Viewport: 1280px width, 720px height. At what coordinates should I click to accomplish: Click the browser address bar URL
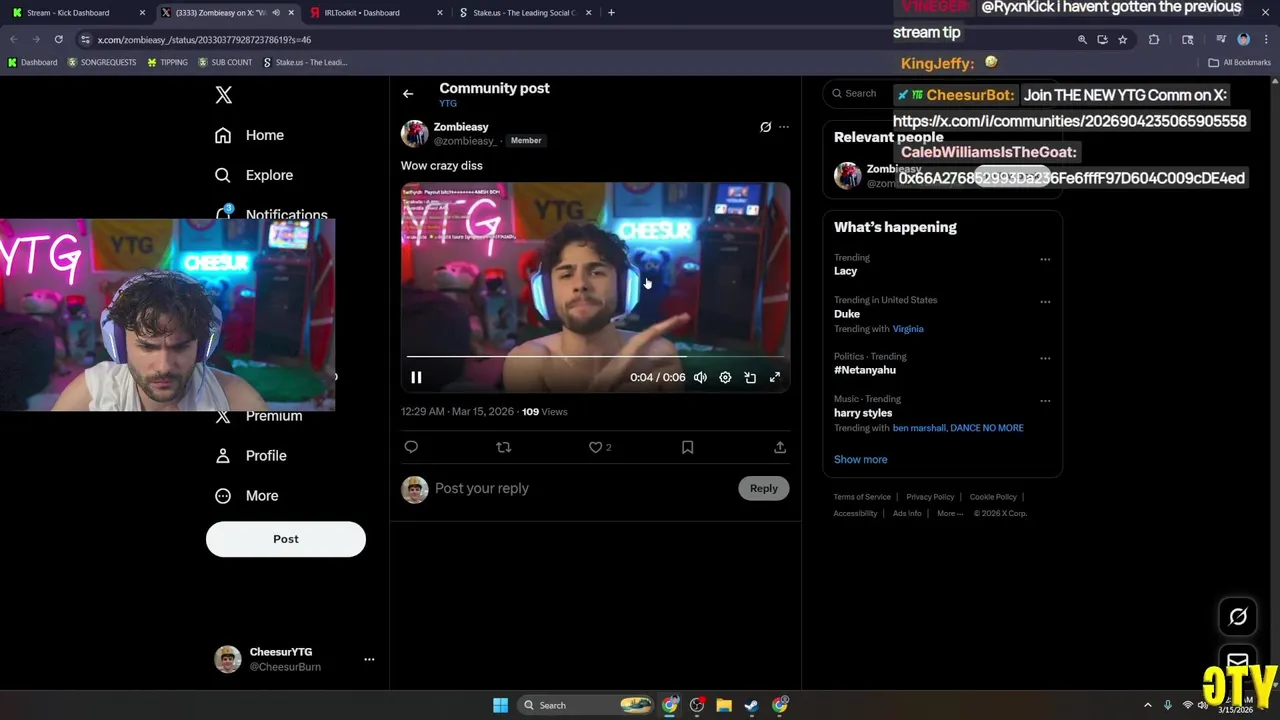[204, 40]
